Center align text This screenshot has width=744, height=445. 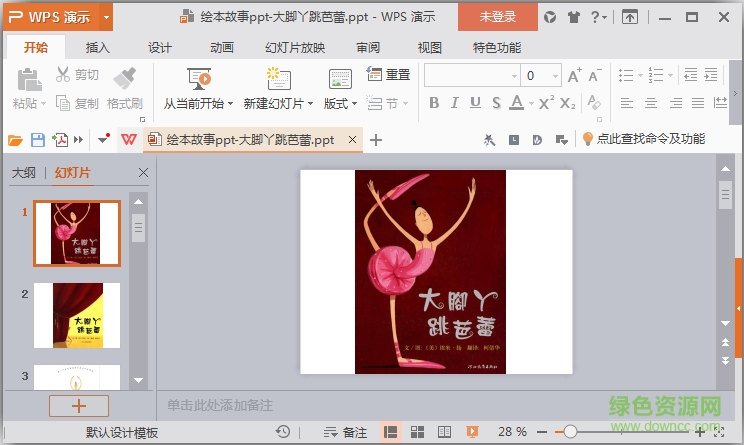click(x=651, y=103)
